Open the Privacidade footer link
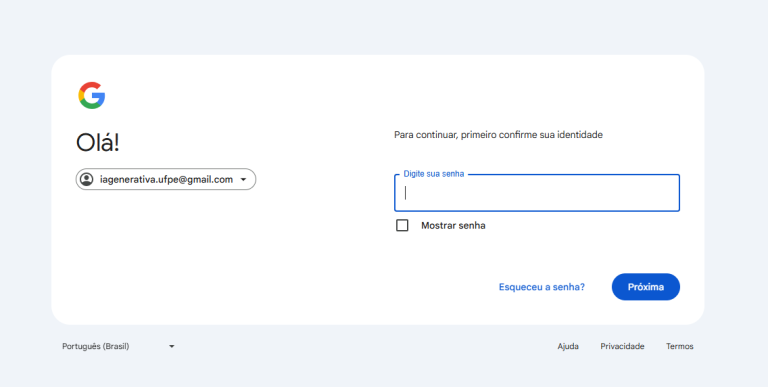The image size is (768, 387). (x=623, y=346)
